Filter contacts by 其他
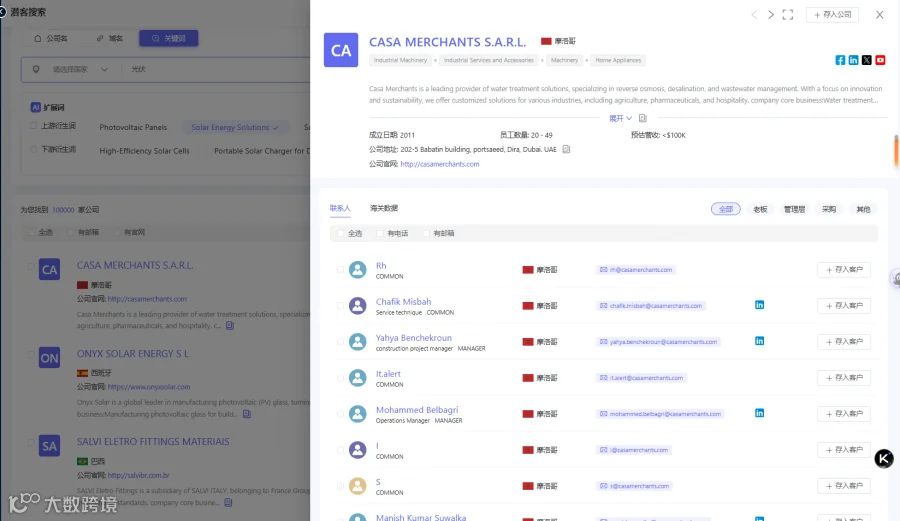The height and width of the screenshot is (521, 900). click(x=863, y=209)
